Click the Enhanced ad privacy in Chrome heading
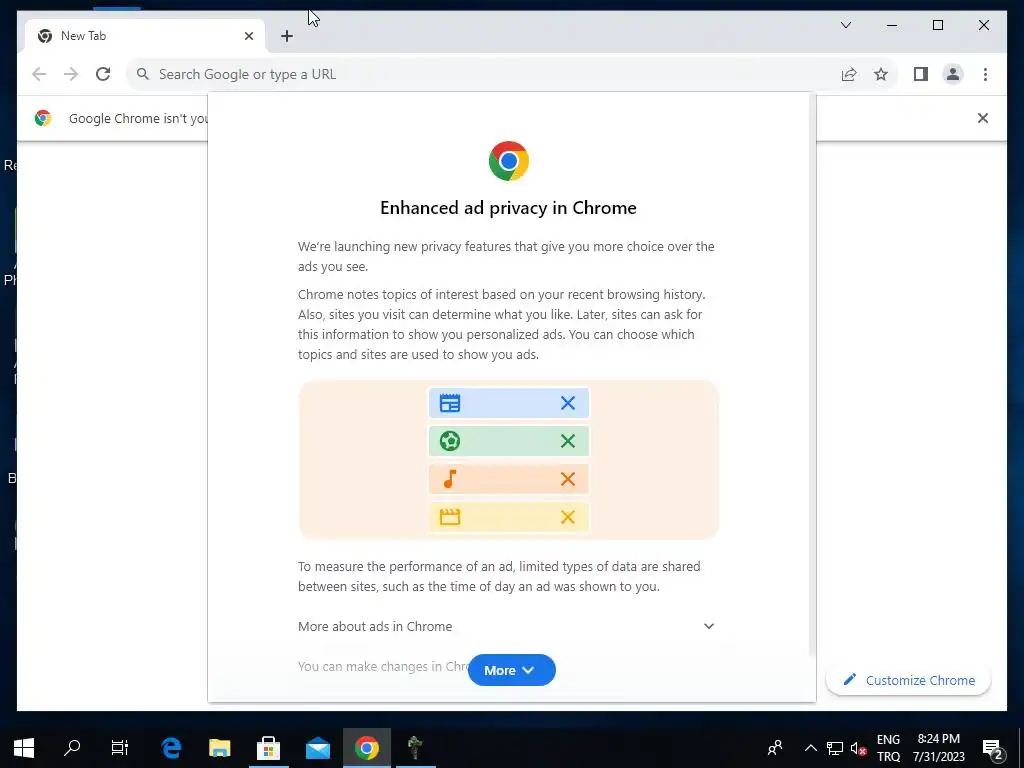This screenshot has width=1024, height=768. pos(508,208)
